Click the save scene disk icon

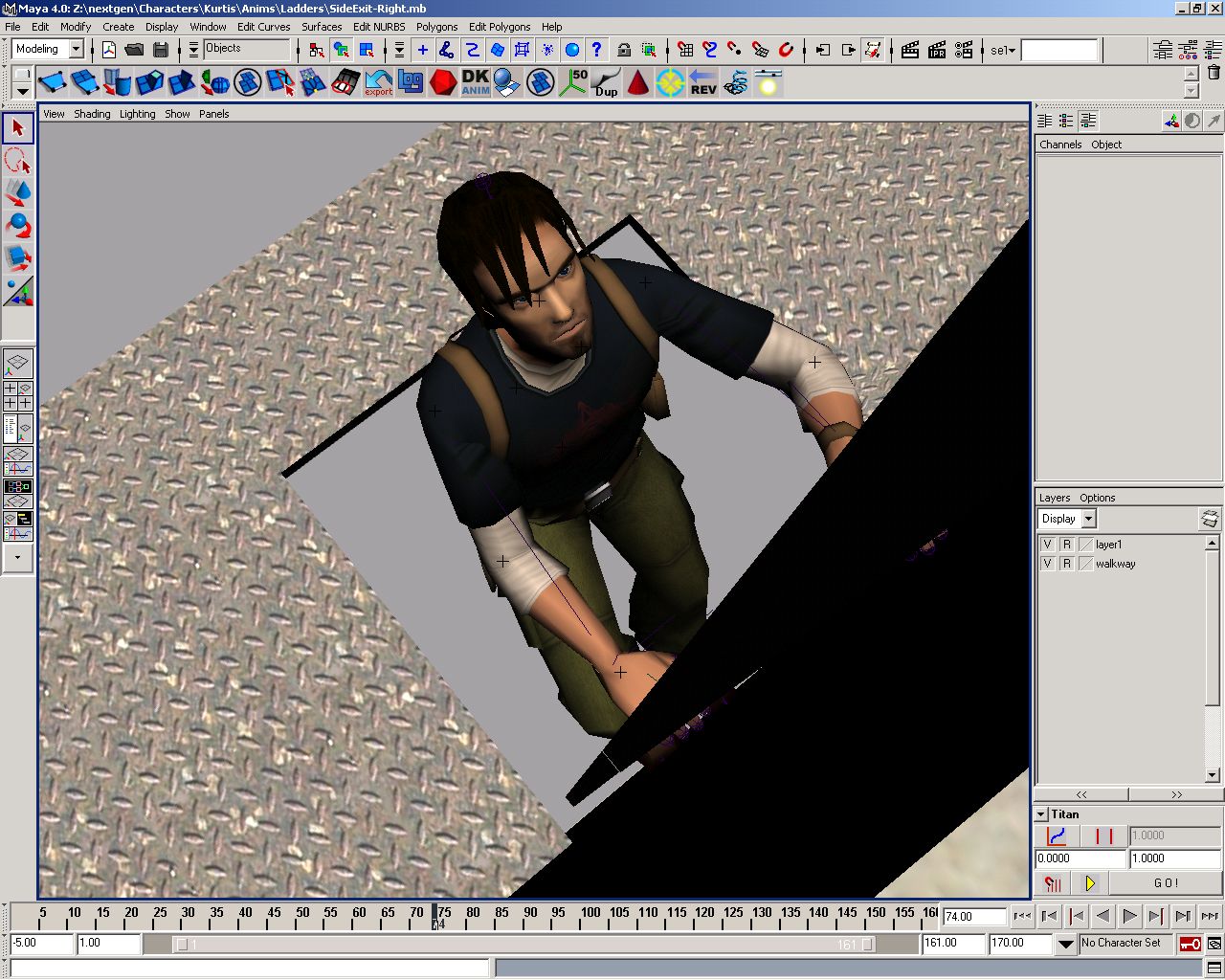tap(161, 50)
